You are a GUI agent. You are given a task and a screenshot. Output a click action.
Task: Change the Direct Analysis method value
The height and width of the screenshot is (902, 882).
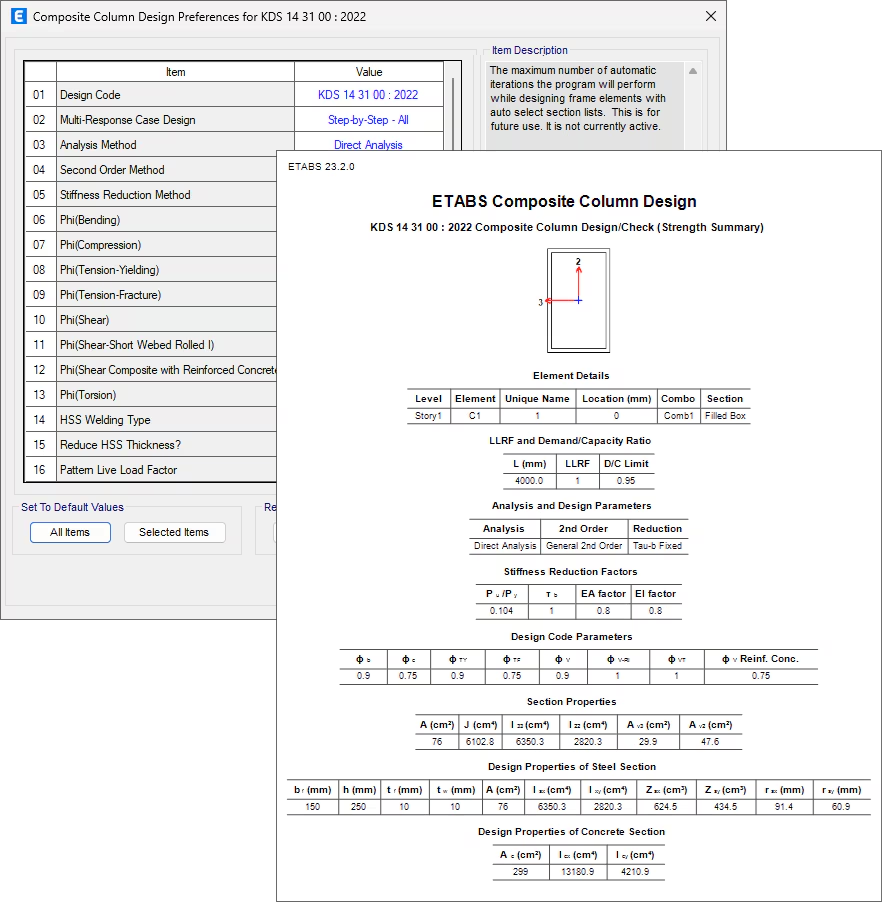pyautogui.click(x=368, y=144)
